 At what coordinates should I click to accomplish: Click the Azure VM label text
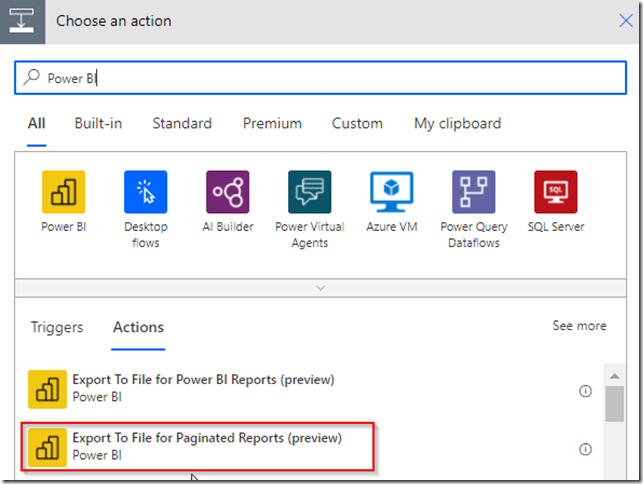tap(392, 227)
